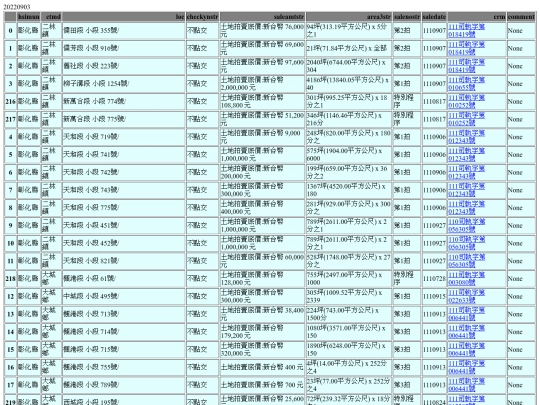Open the crm link in row 14

[x=466, y=332]
